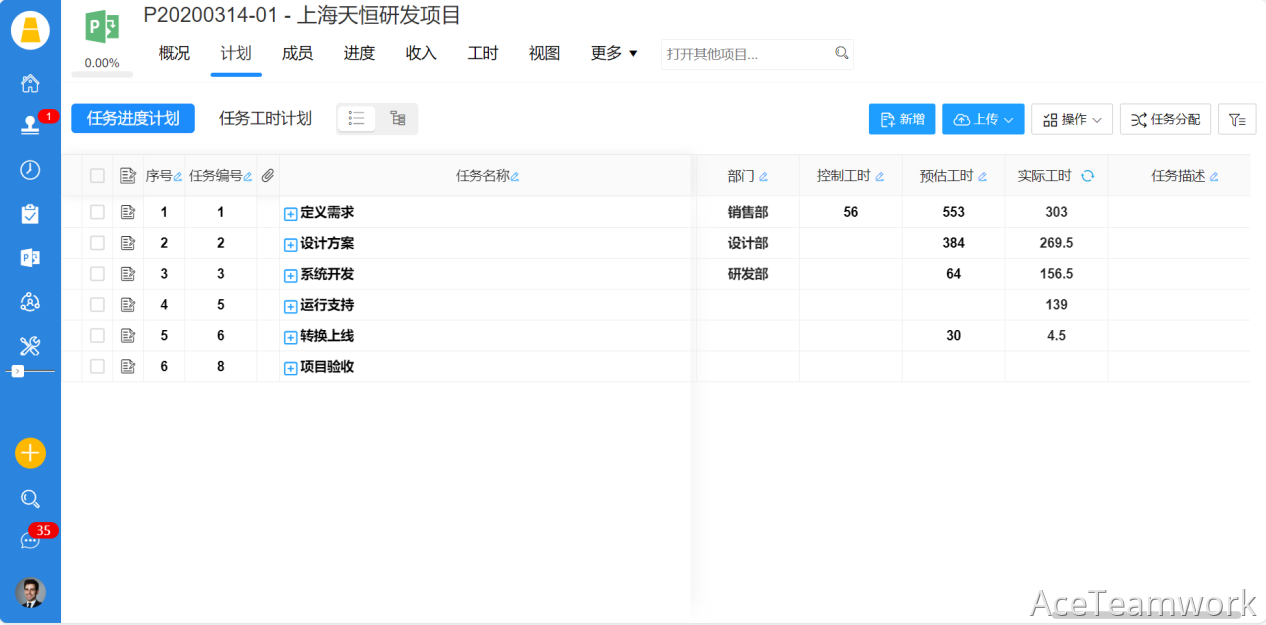The width and height of the screenshot is (1266, 625).
Task: Click the 任务分配 button
Action: click(x=1165, y=120)
